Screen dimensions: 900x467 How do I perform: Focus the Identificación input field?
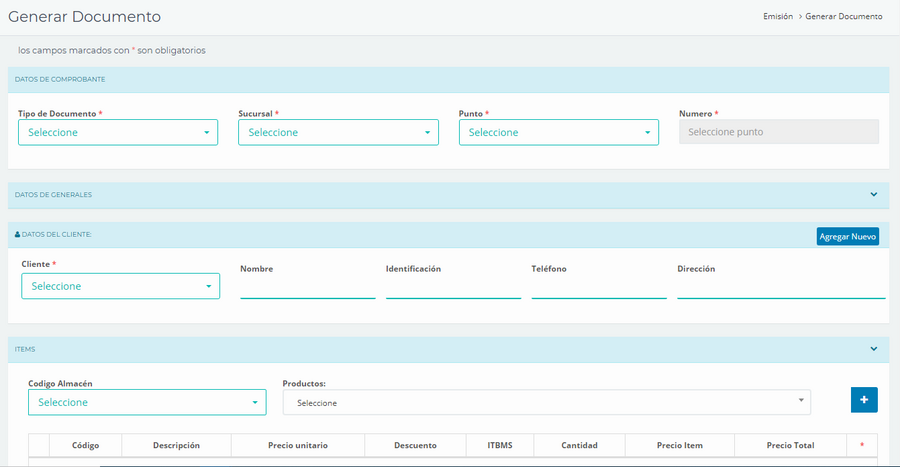[453, 288]
